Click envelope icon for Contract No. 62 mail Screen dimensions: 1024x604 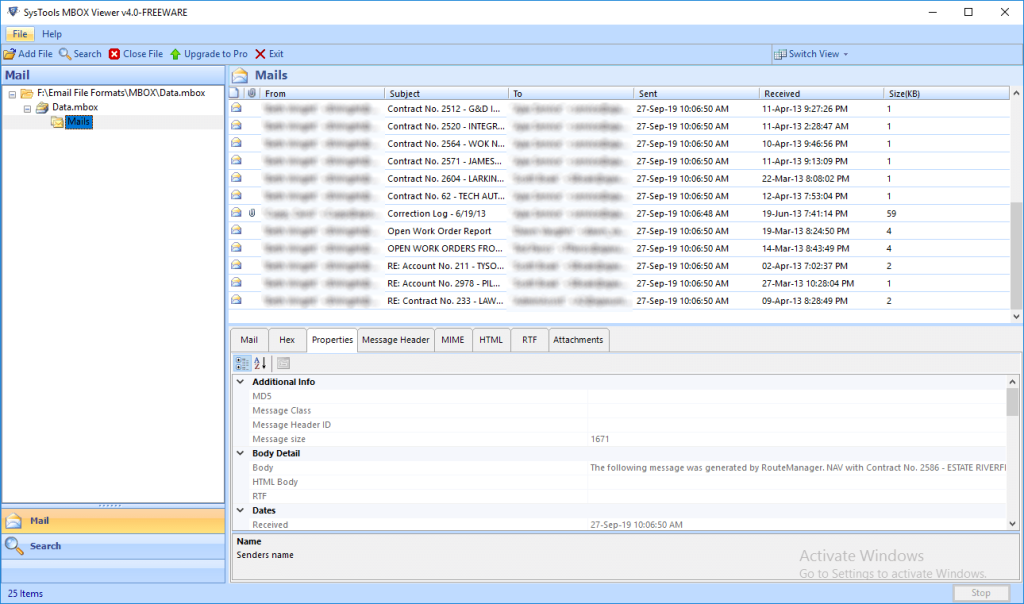(236, 195)
